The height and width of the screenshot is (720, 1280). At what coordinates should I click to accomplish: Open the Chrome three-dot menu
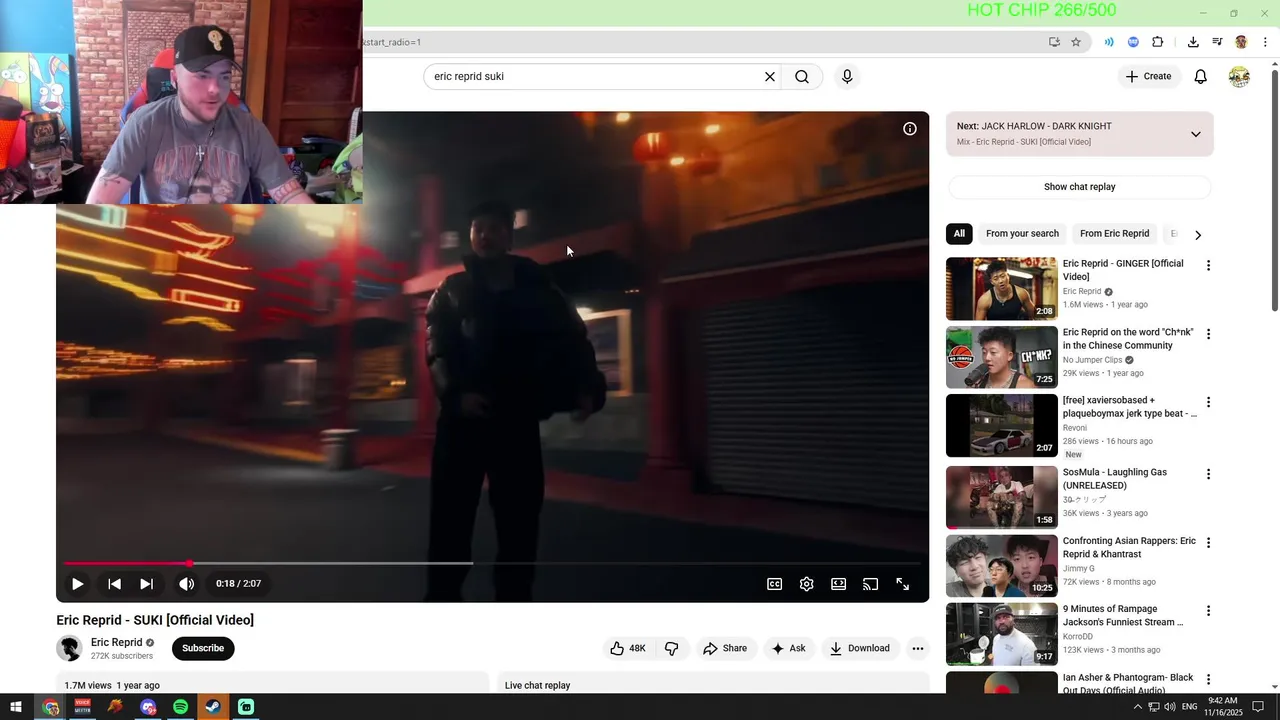pos(1265,42)
